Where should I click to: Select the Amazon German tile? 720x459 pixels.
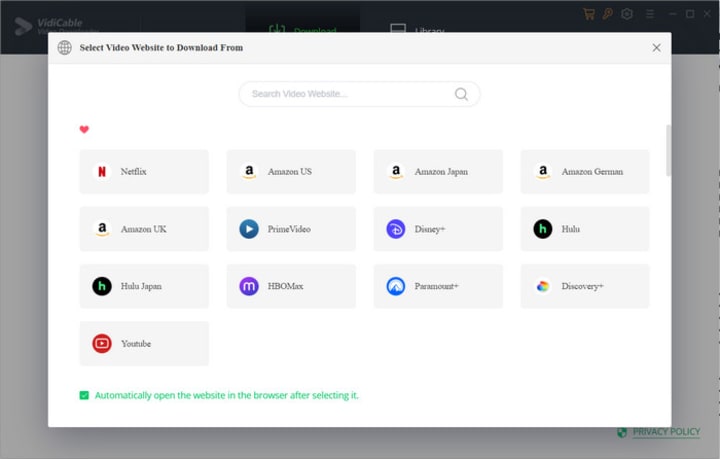pyautogui.click(x=585, y=171)
